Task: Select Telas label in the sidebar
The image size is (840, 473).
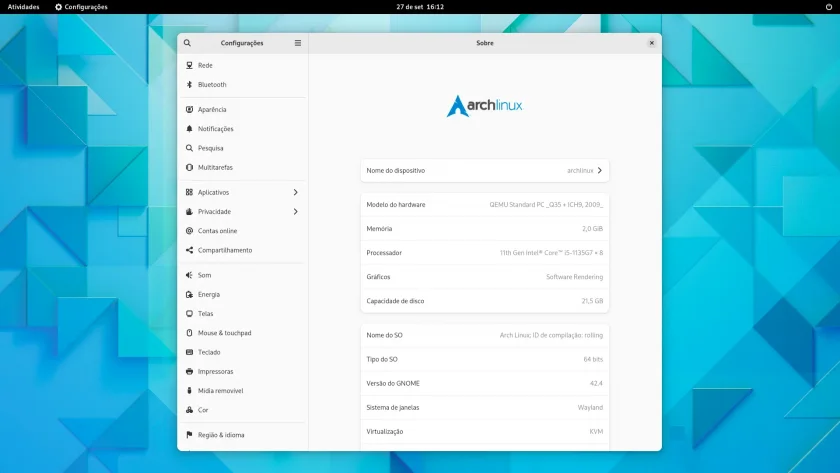Action: [x=206, y=313]
